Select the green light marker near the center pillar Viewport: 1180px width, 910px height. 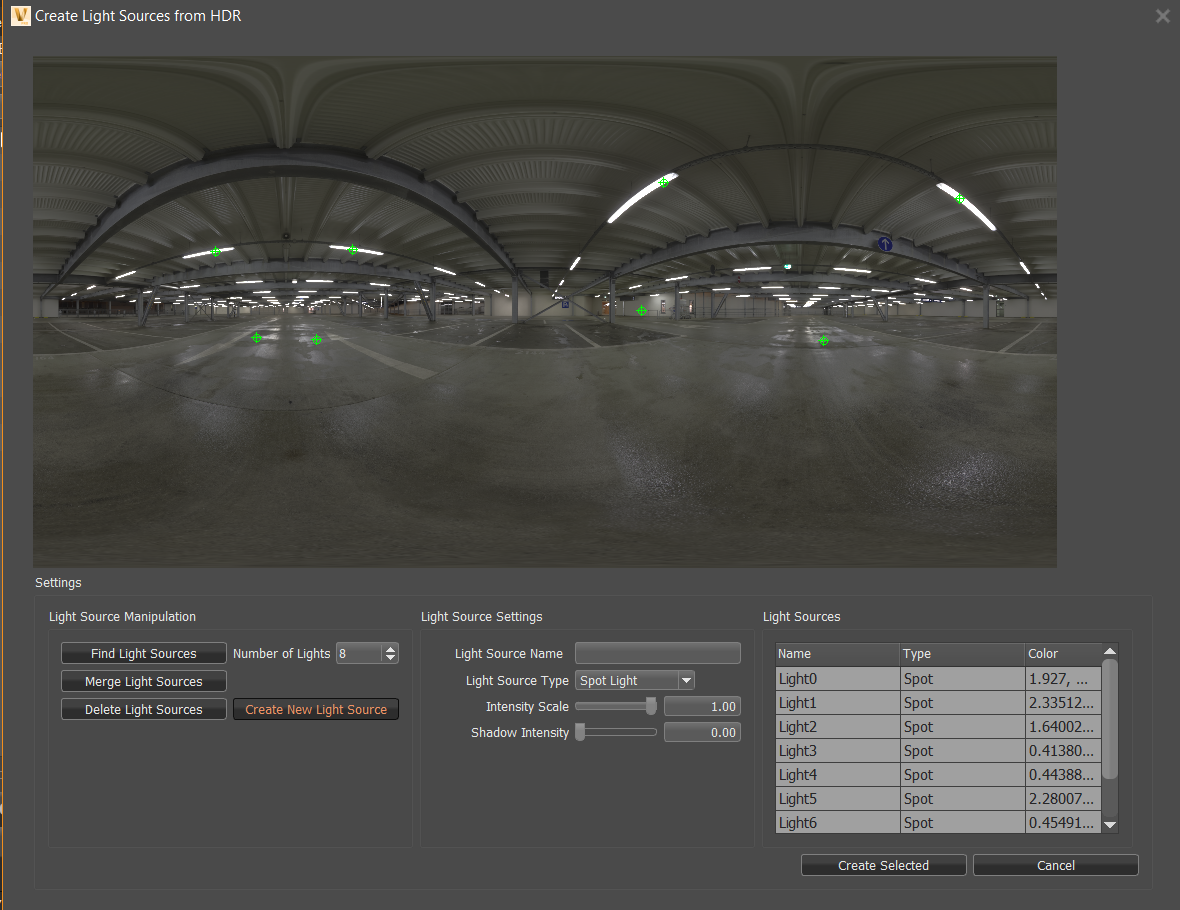point(641,310)
